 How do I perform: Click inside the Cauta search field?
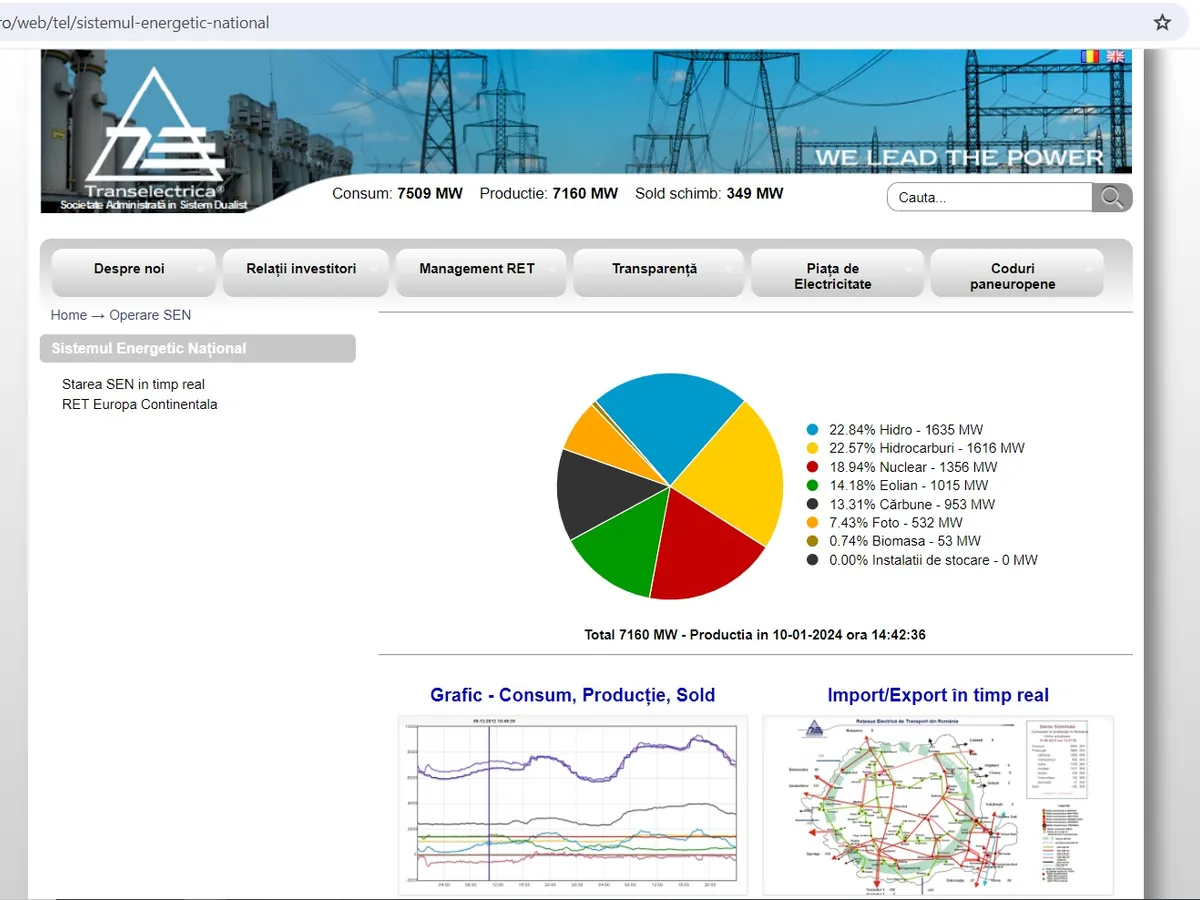click(x=988, y=198)
